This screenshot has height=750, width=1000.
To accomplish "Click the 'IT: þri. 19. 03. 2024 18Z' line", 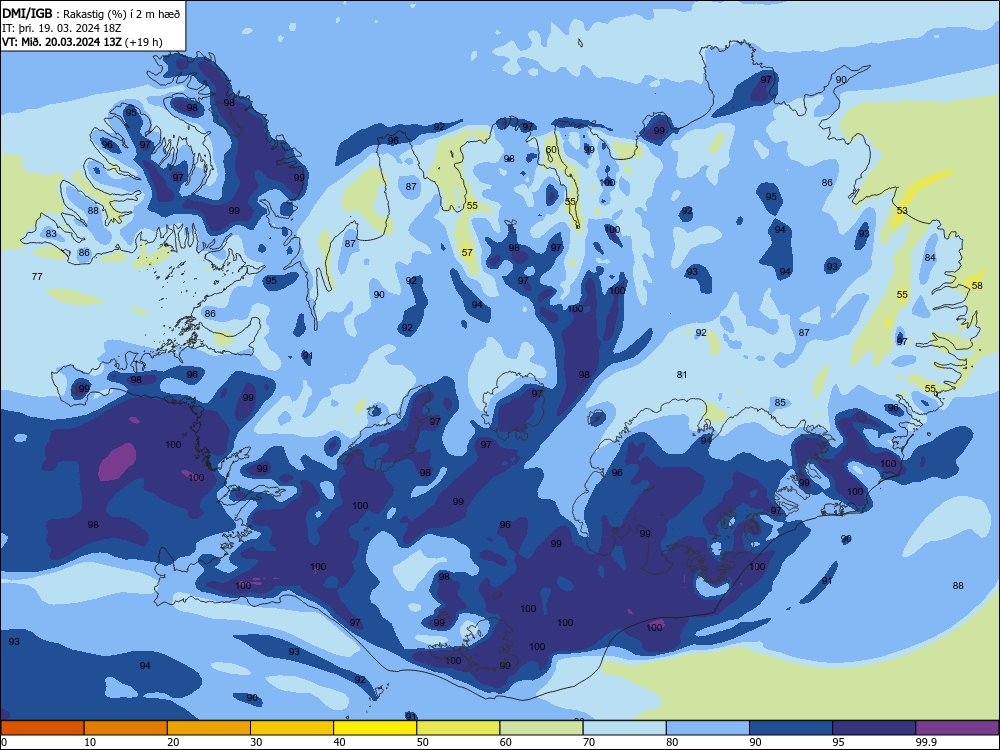I will [x=62, y=28].
